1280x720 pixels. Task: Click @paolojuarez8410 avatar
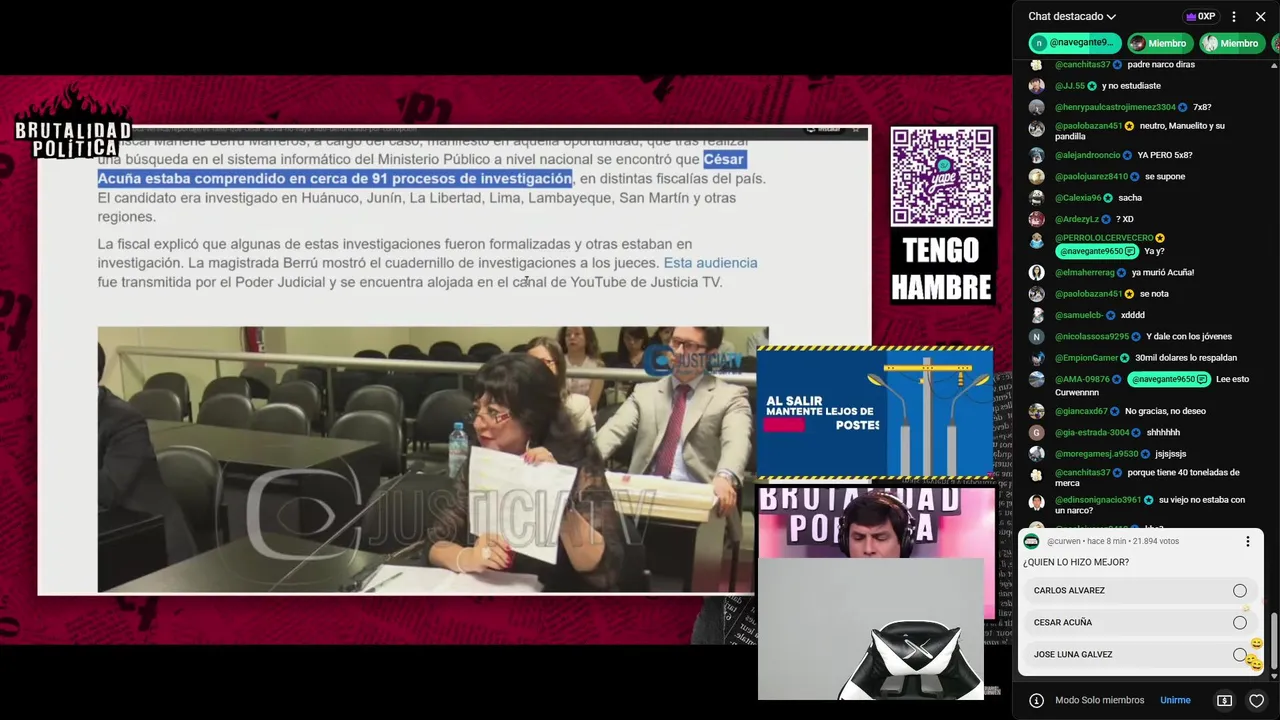[x=1037, y=177]
